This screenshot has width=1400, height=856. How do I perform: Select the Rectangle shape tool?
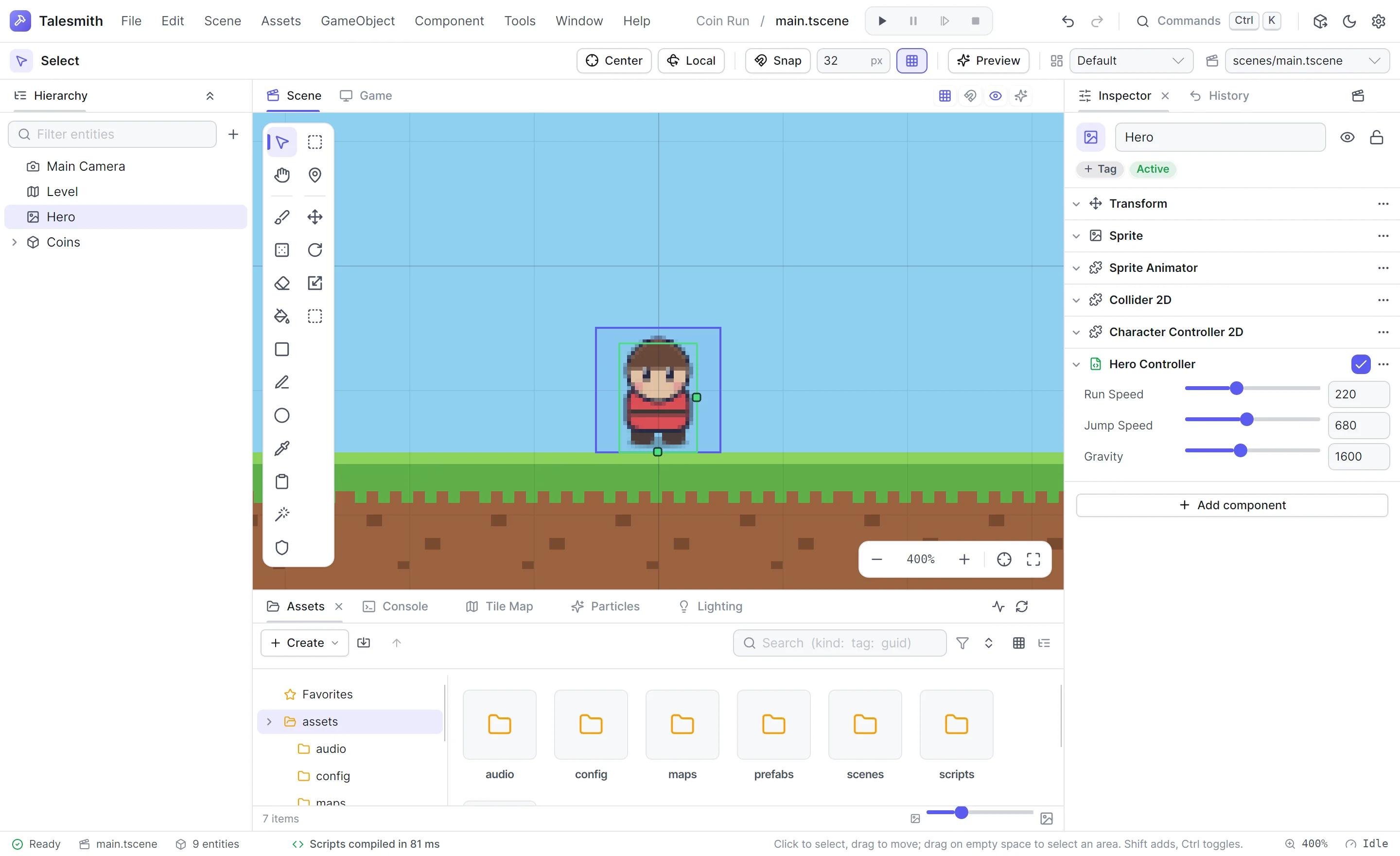click(x=282, y=349)
